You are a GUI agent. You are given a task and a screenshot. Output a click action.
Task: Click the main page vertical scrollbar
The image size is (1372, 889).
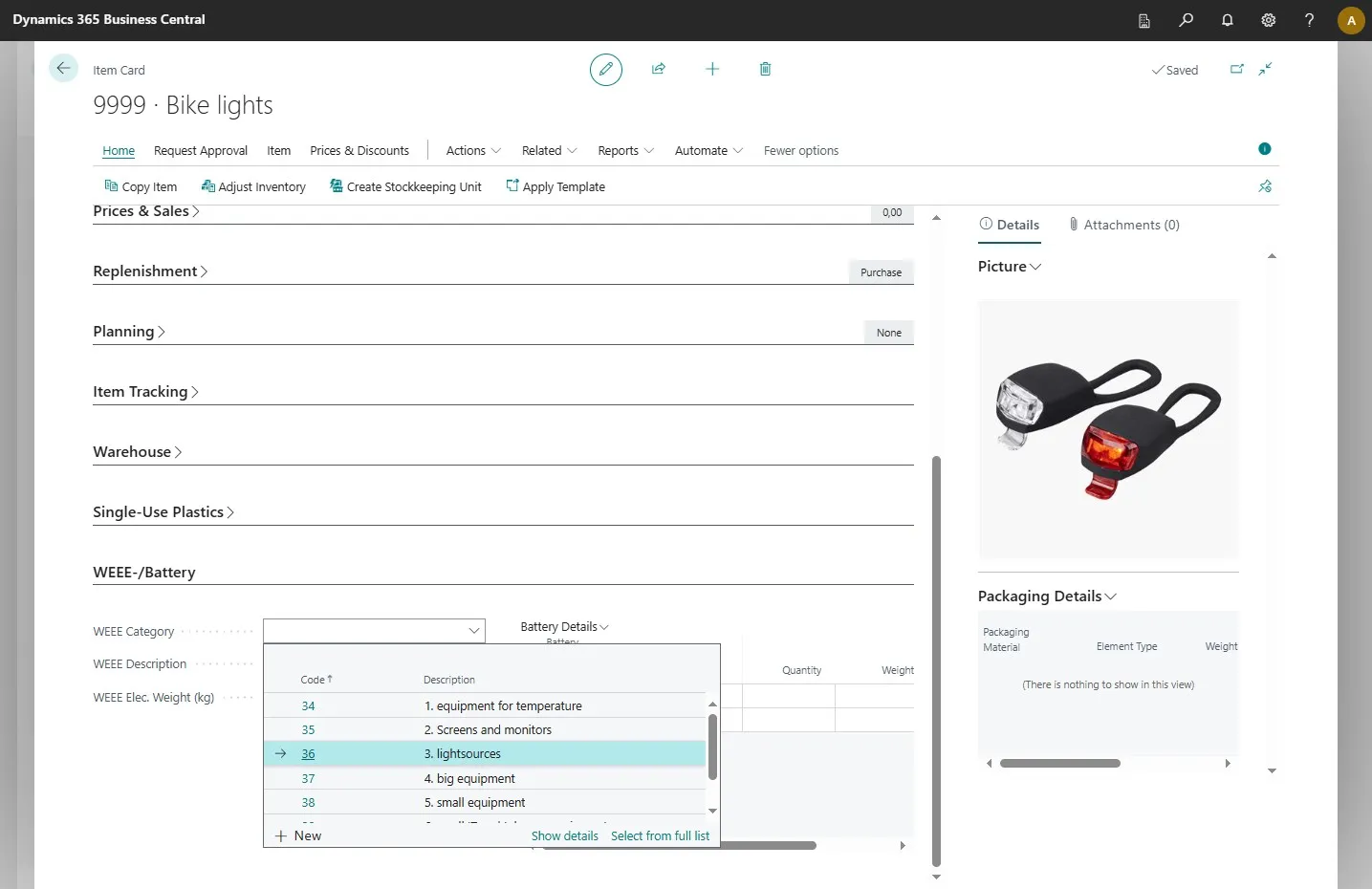[936, 660]
